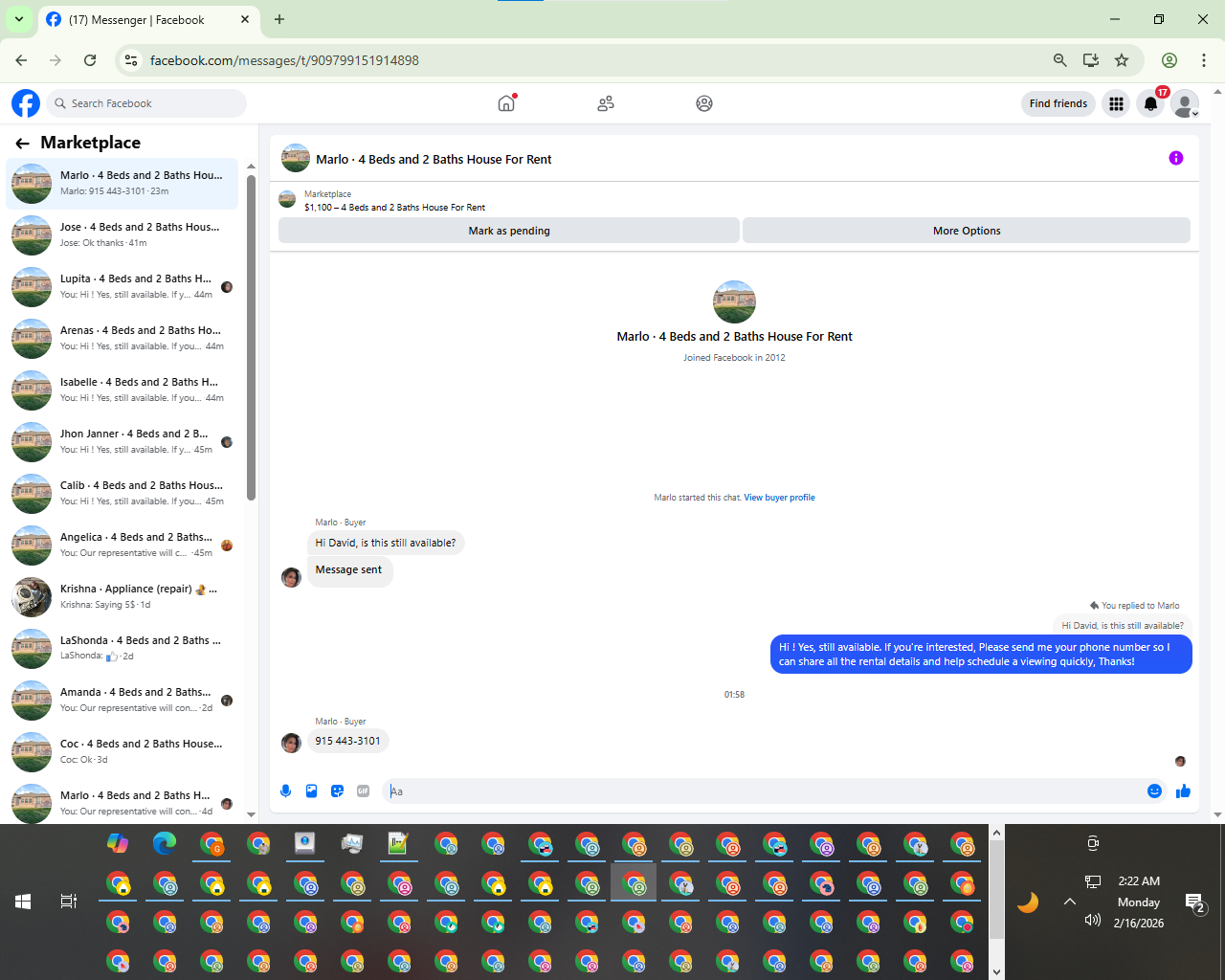Image resolution: width=1225 pixels, height=980 pixels.
Task: Click the phone number message 915 443-3101
Action: 347,741
